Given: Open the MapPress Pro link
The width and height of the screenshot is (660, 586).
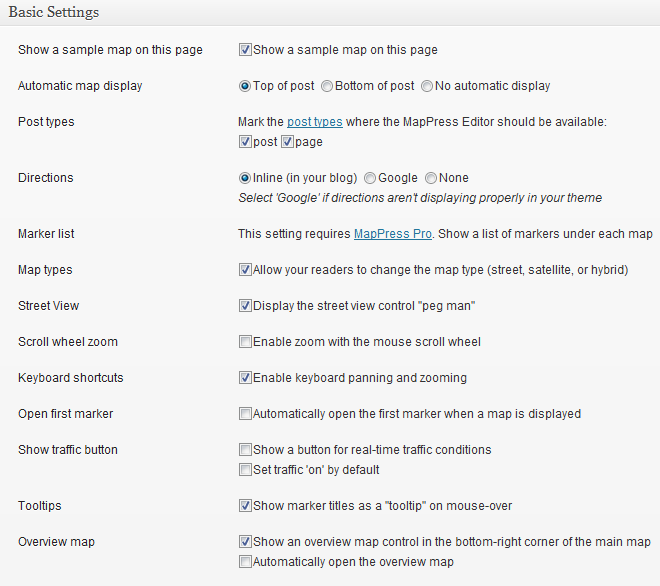Looking at the screenshot, I should (x=393, y=234).
